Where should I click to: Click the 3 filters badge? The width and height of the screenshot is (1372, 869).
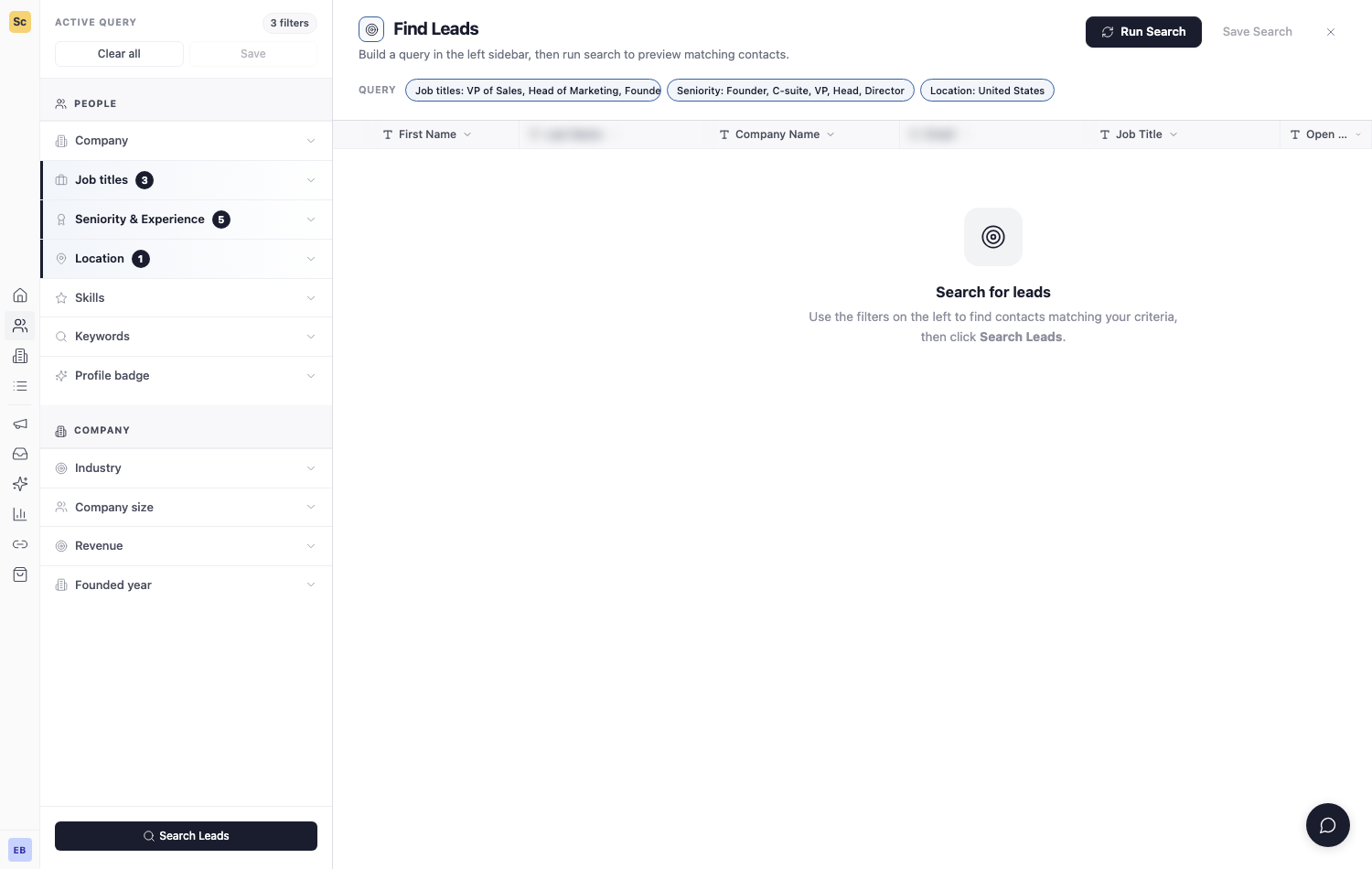[x=289, y=23]
